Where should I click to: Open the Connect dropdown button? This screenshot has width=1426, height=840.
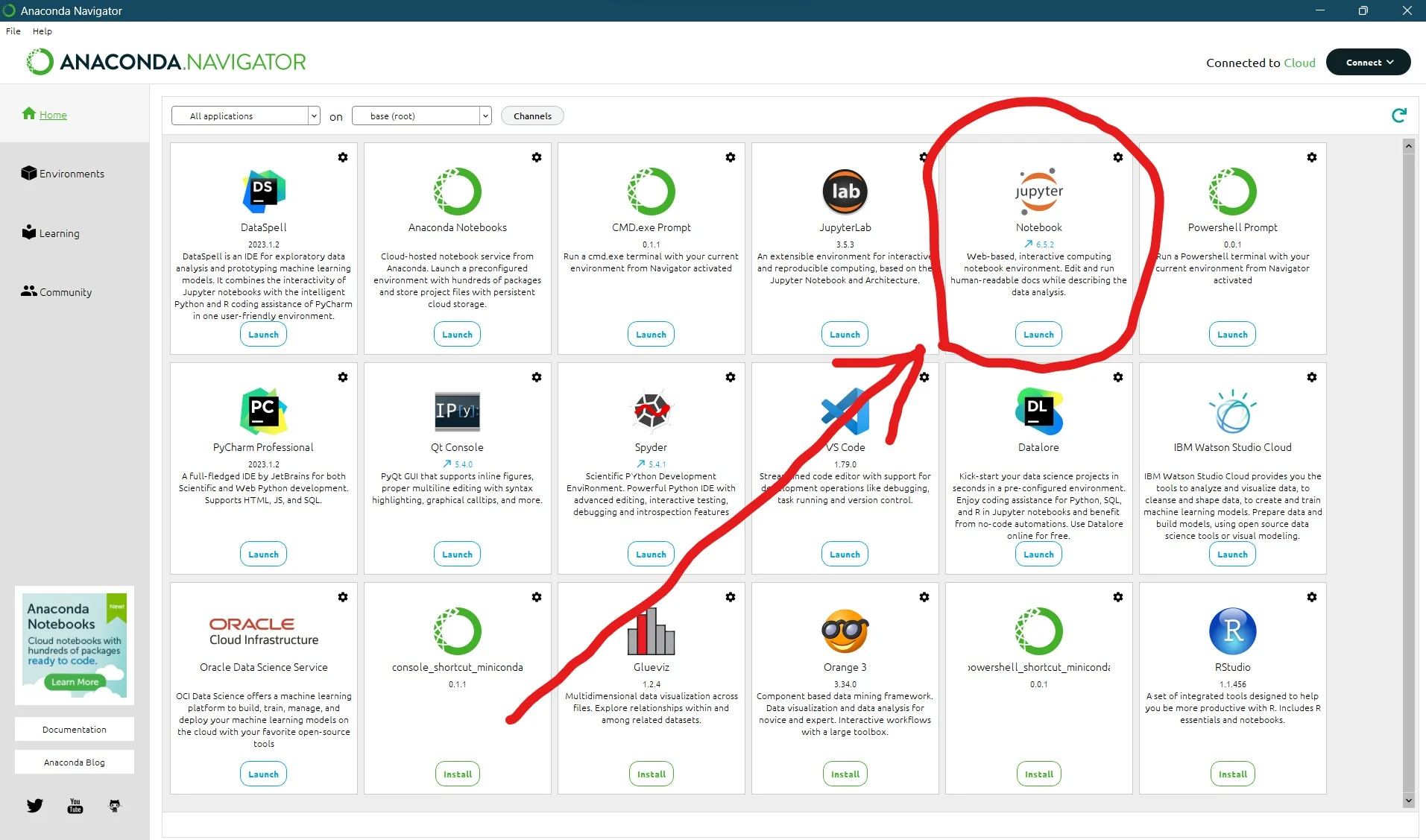[x=1369, y=63]
